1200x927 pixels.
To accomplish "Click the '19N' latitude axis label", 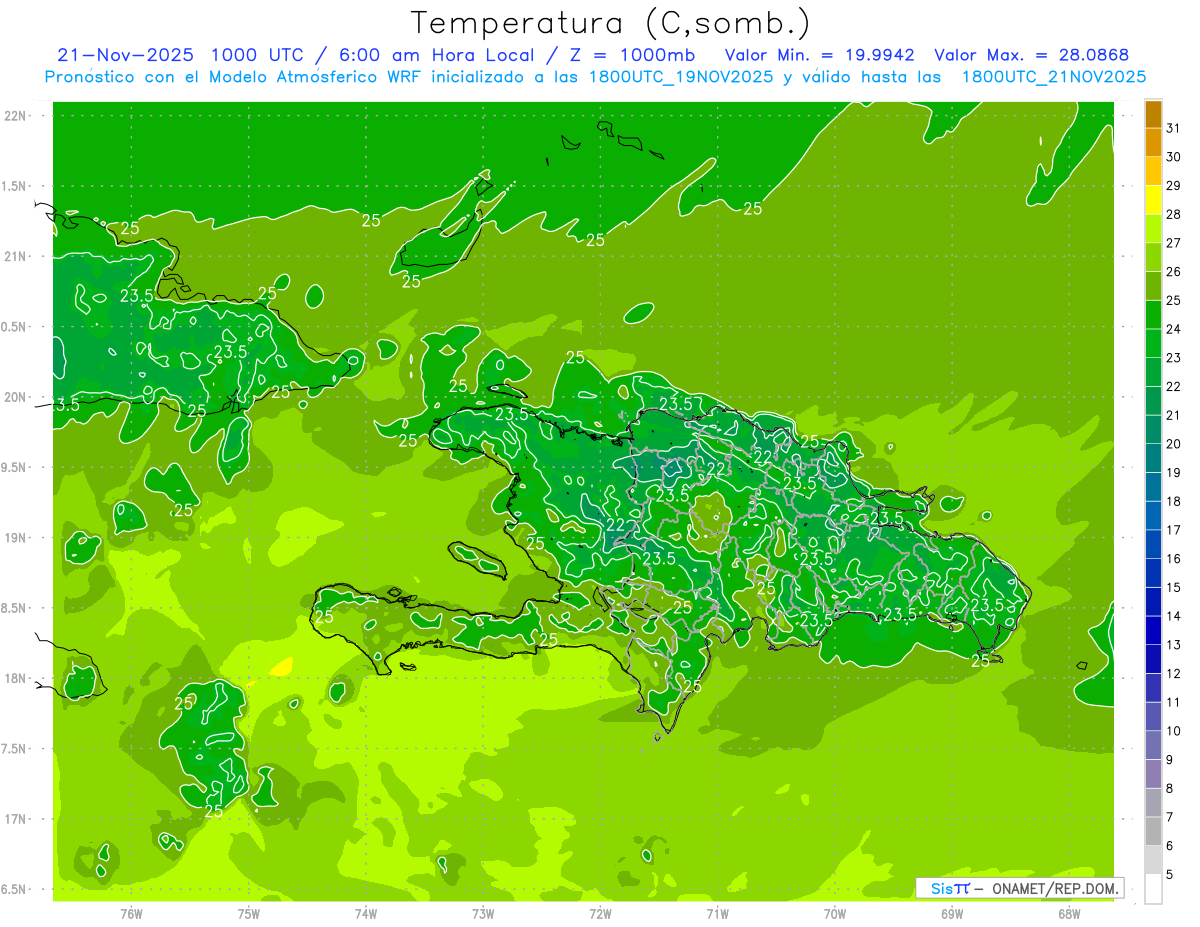I will pyautogui.click(x=16, y=538).
